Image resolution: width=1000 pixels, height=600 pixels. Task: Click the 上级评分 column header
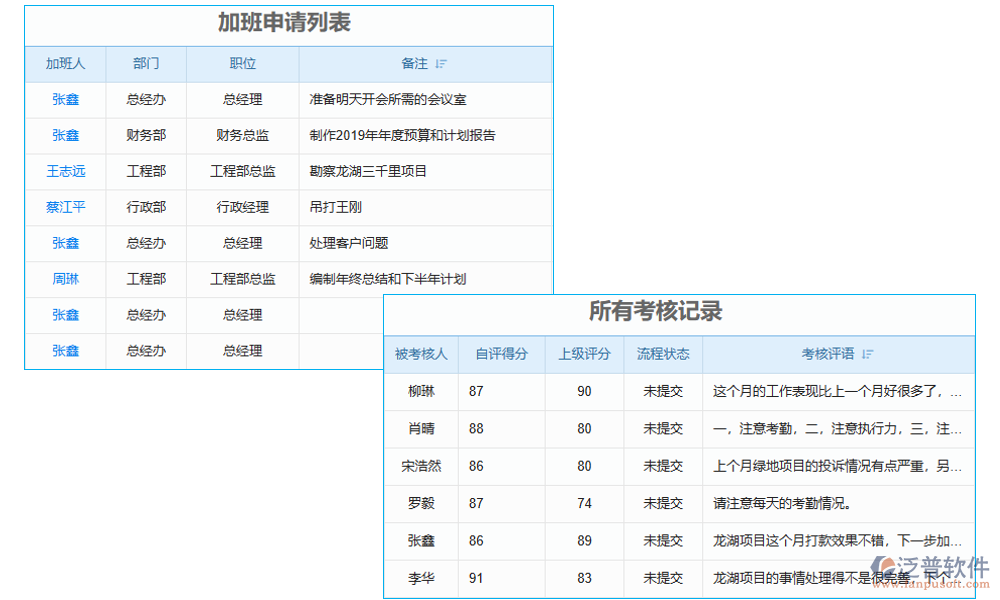tap(583, 353)
